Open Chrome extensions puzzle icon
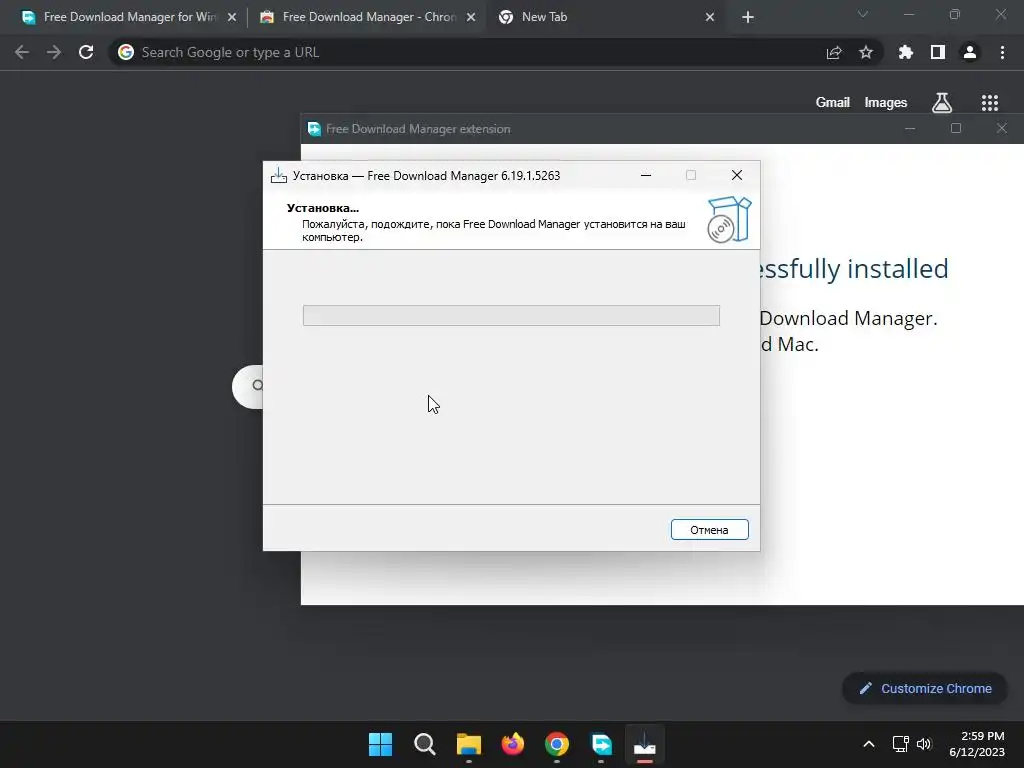This screenshot has width=1024, height=768. coord(906,52)
